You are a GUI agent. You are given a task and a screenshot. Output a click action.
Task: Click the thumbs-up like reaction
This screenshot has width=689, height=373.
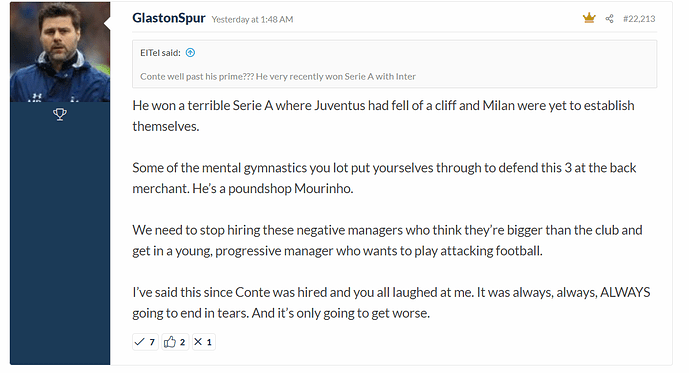click(x=175, y=342)
